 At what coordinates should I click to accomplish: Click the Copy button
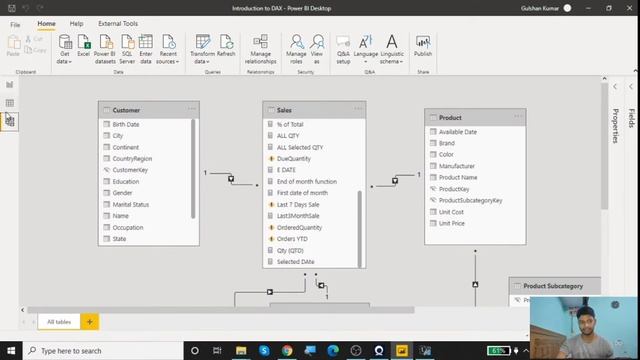(35, 50)
